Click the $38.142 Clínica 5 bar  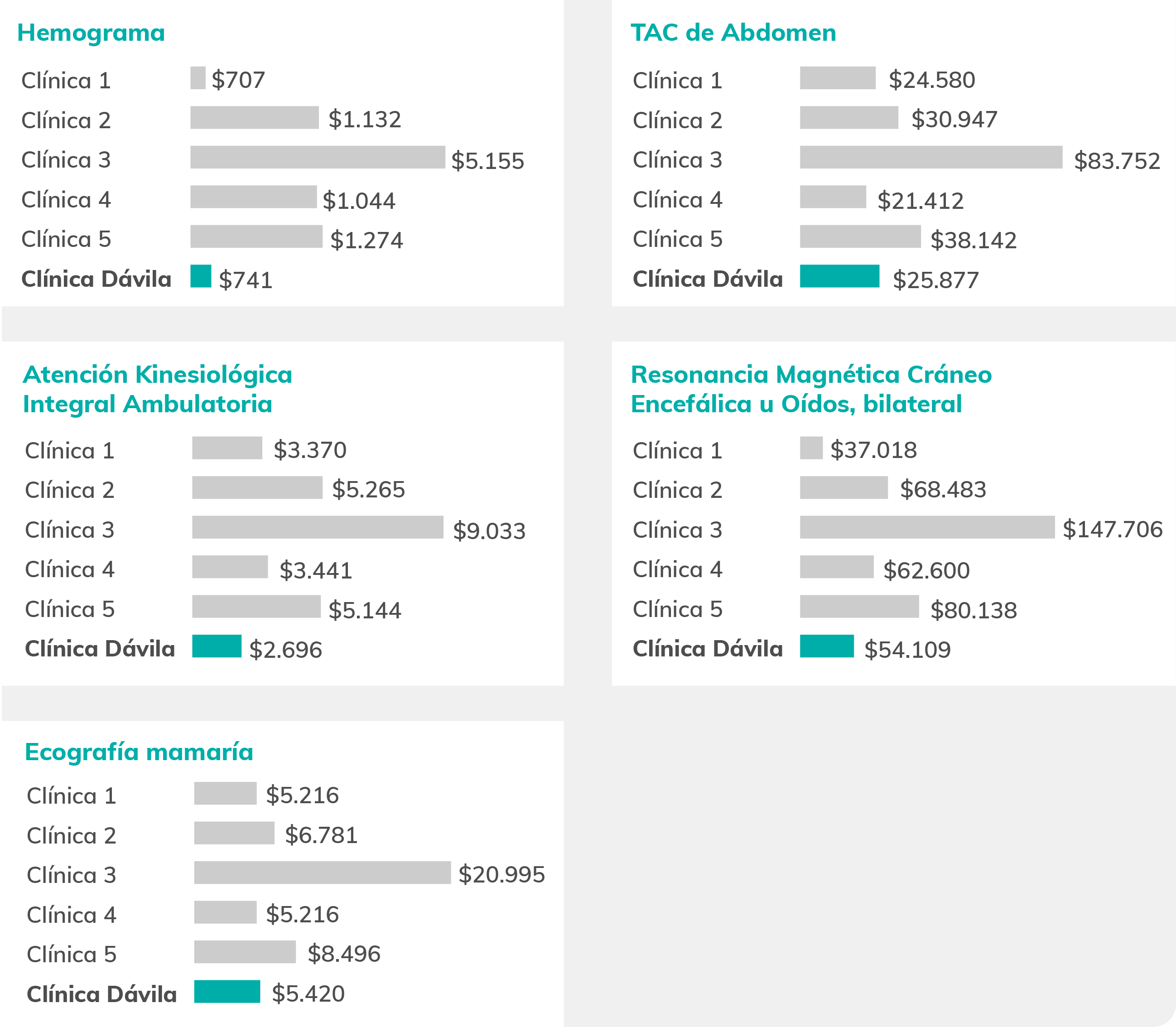point(860,236)
